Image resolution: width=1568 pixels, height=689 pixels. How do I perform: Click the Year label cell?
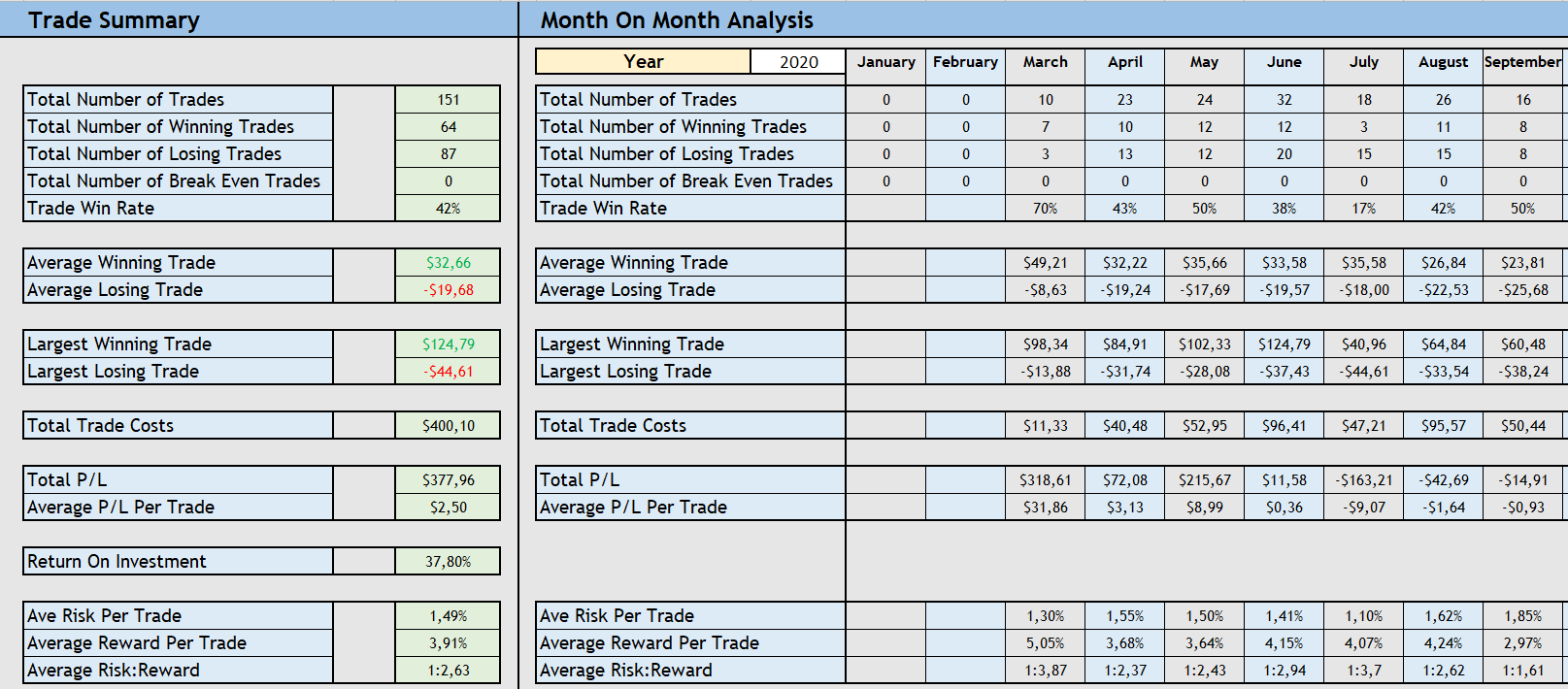tap(644, 62)
